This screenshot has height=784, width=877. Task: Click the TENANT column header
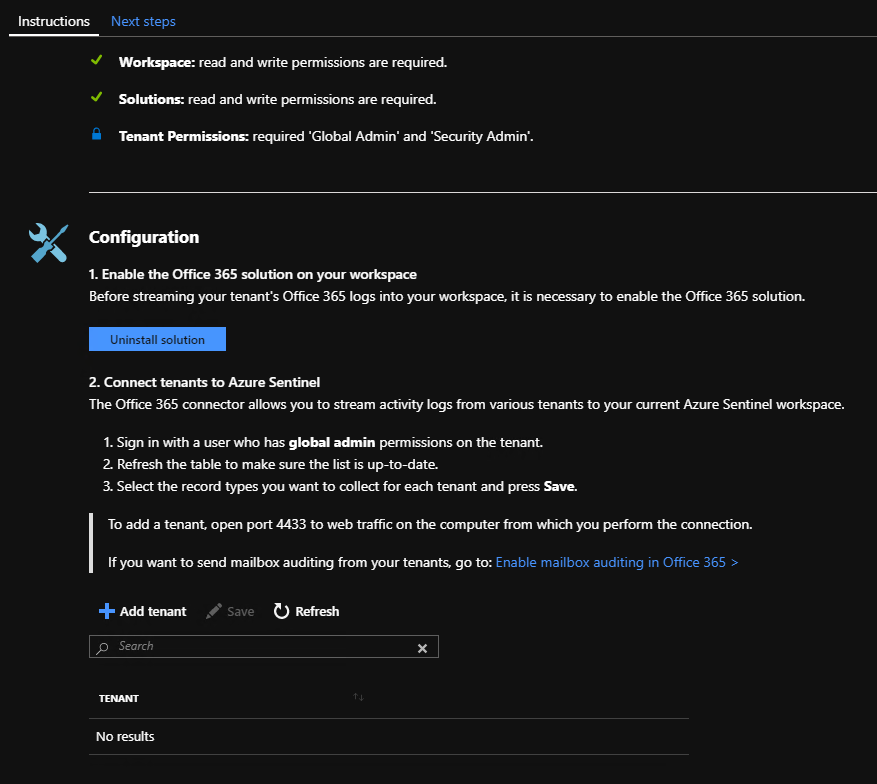pyautogui.click(x=119, y=698)
